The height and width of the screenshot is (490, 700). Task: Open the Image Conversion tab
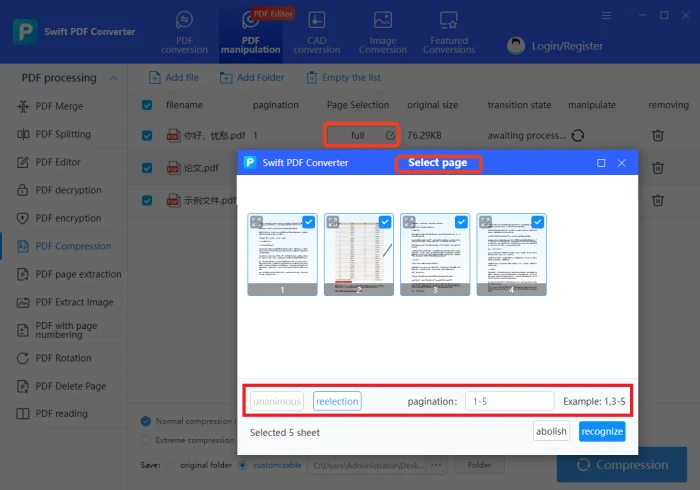[383, 33]
